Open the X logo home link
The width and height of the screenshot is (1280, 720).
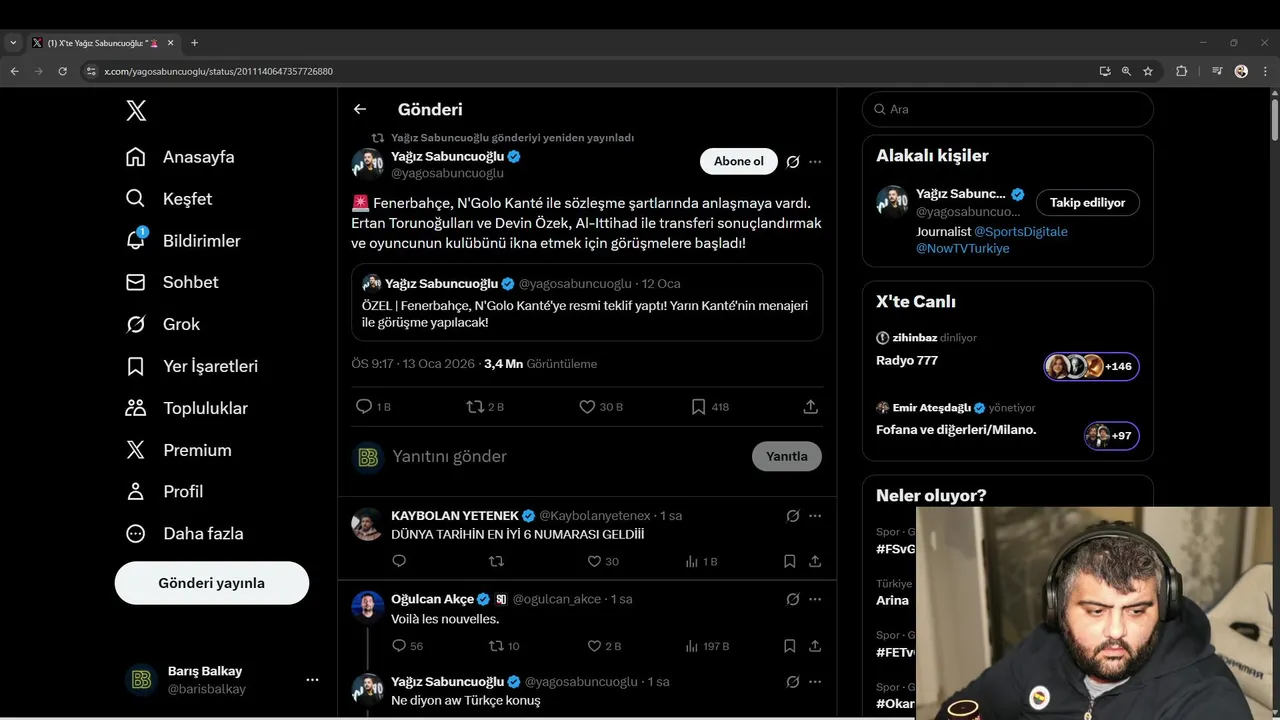point(136,111)
